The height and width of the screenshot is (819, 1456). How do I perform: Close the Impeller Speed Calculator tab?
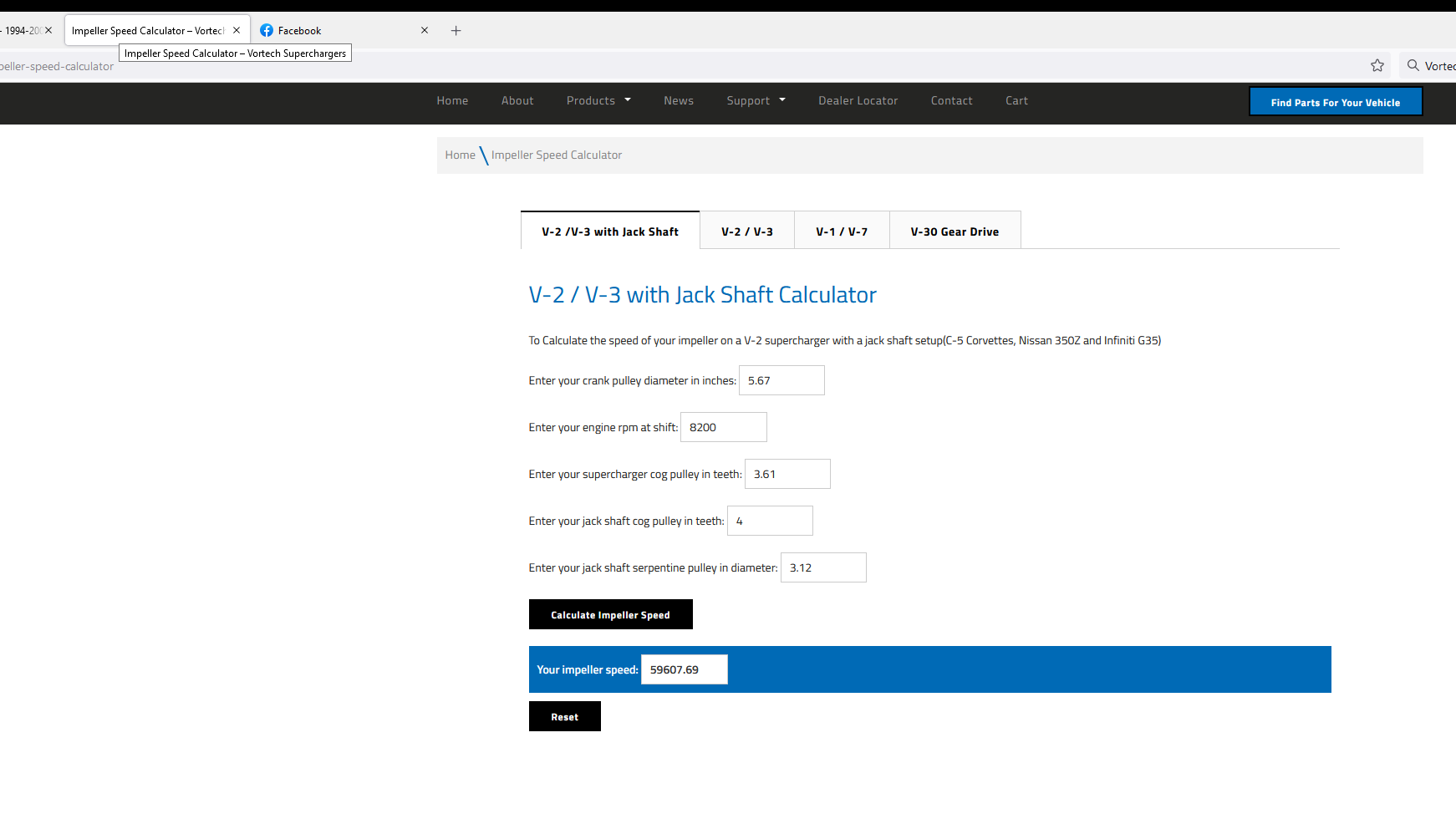(237, 30)
